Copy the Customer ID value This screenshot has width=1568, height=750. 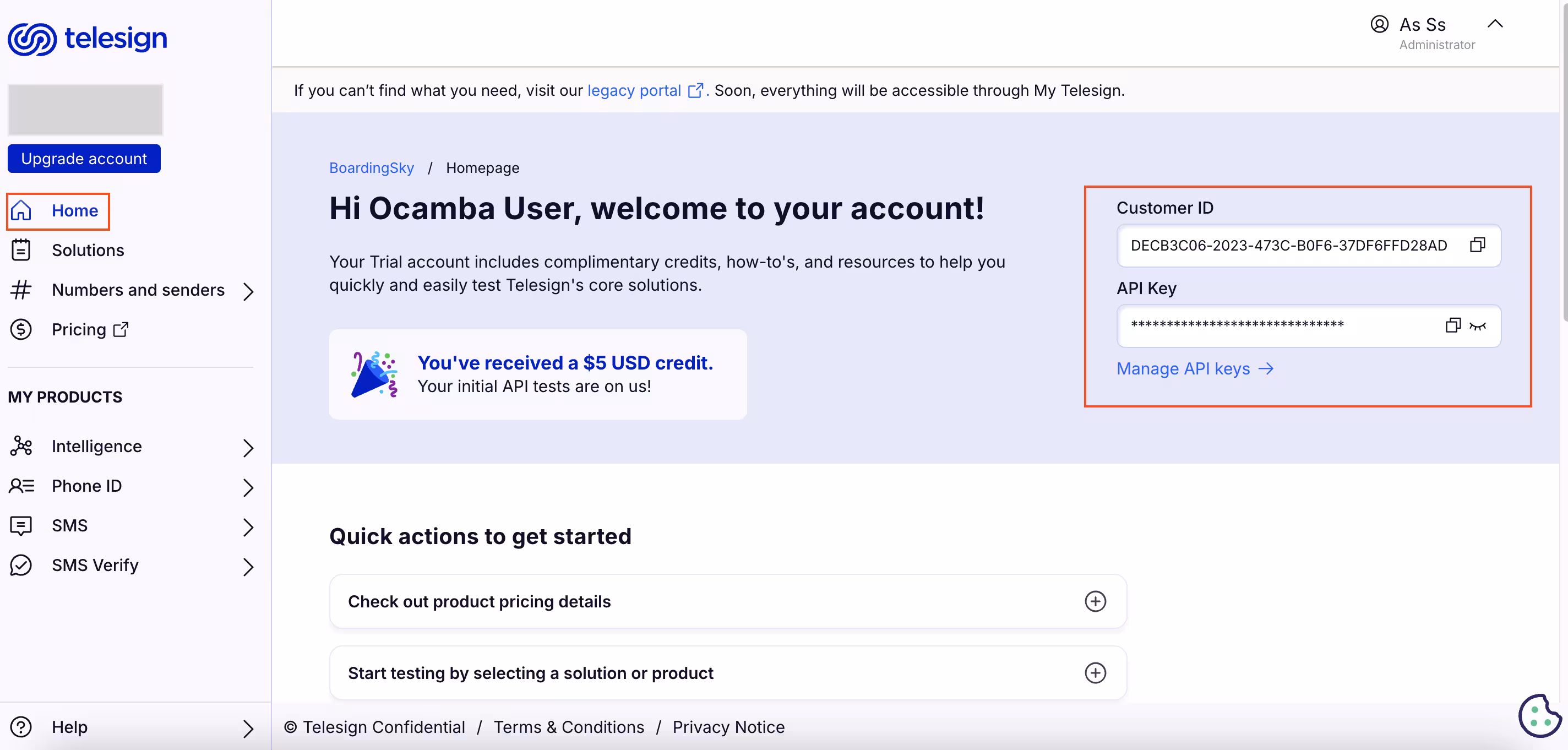(1477, 244)
